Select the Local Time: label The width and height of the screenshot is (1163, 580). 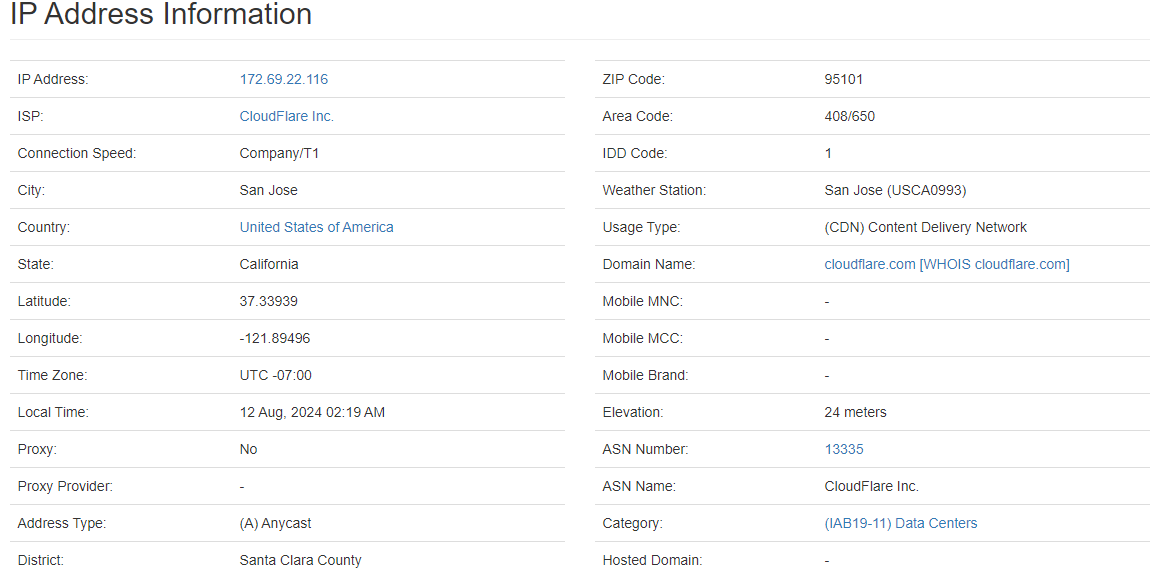point(53,412)
